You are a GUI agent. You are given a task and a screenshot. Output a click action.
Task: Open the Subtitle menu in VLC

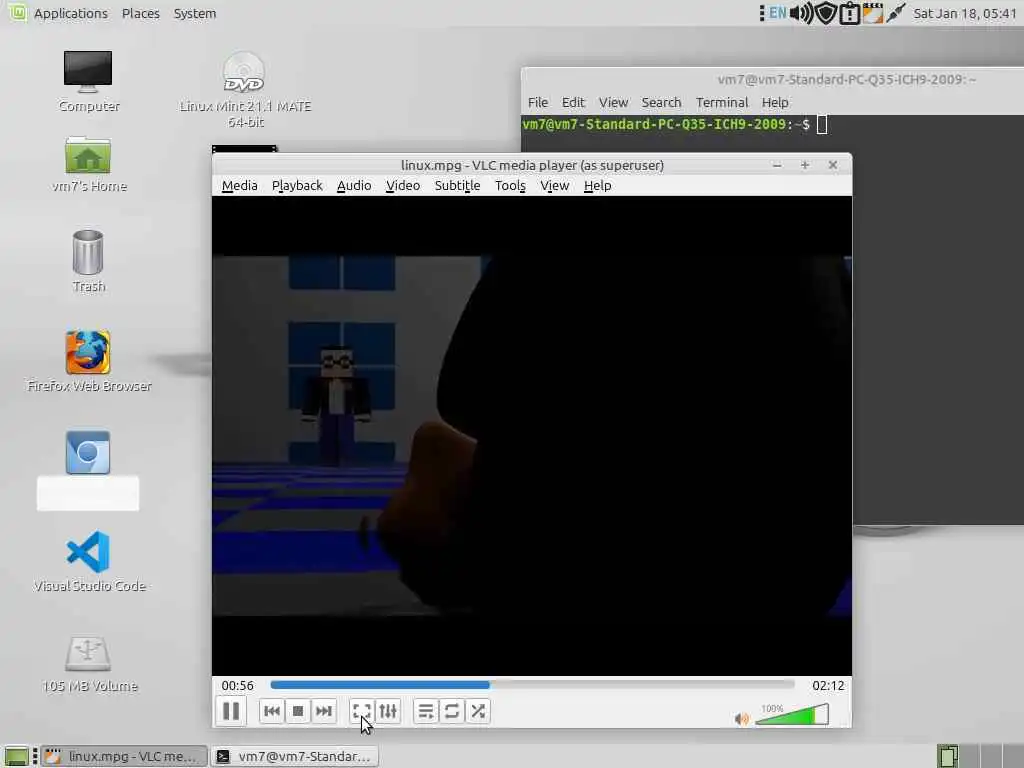click(457, 185)
